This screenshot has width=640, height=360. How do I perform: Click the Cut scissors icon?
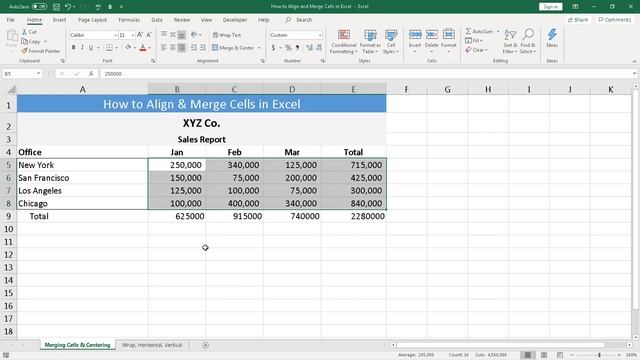coord(24,32)
